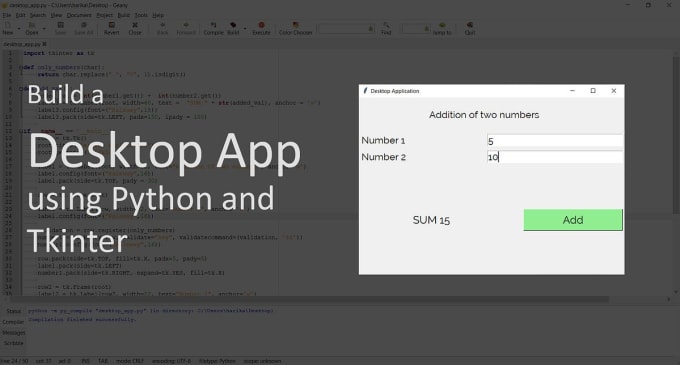Click the editor horizontal scrollbar
Viewport: 680px width, 365px height.
(x=310, y=300)
